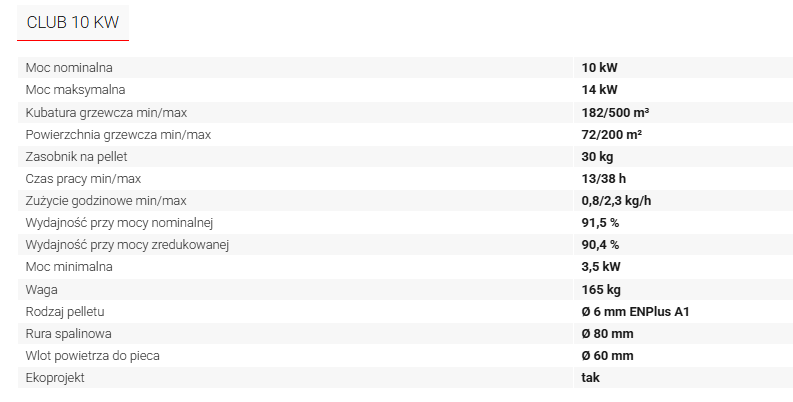Select the Rura spalinowa label

pos(68,334)
